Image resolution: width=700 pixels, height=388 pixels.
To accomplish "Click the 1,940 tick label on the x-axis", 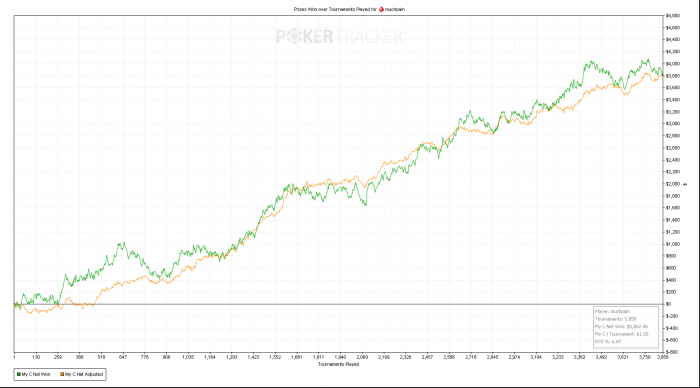I will (340, 357).
